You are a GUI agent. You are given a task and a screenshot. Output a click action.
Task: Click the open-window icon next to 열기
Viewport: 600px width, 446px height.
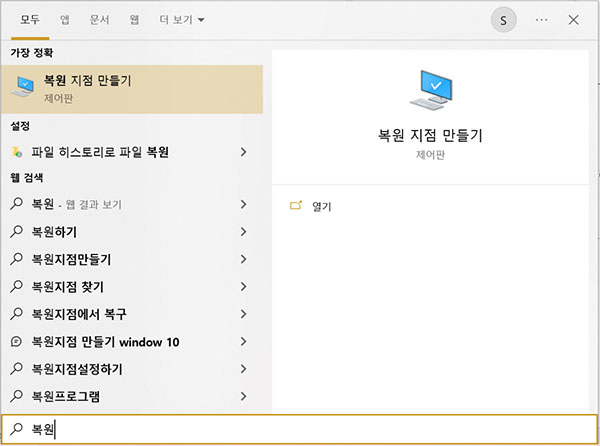pos(296,205)
